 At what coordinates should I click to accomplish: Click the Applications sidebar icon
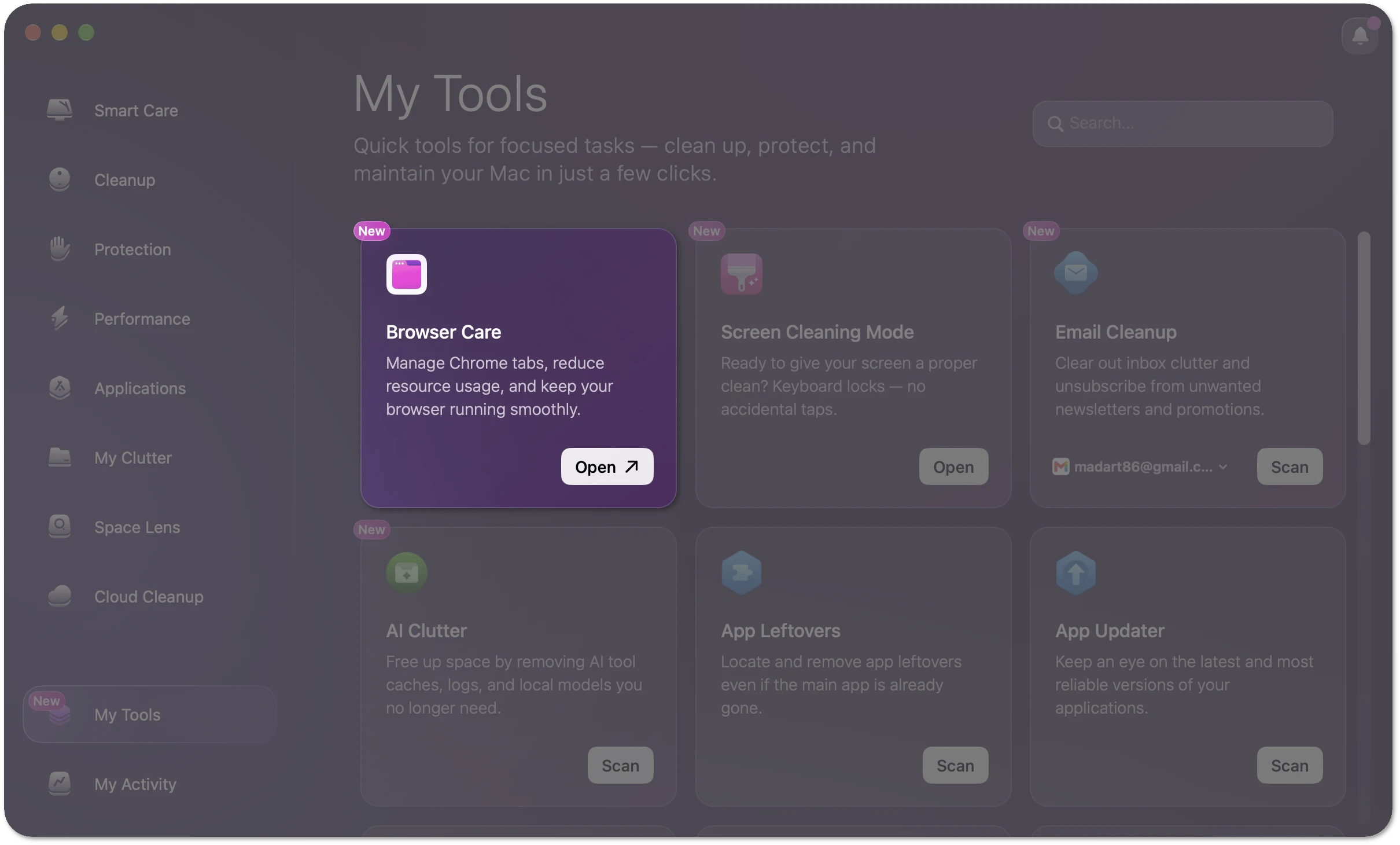pyautogui.click(x=60, y=388)
